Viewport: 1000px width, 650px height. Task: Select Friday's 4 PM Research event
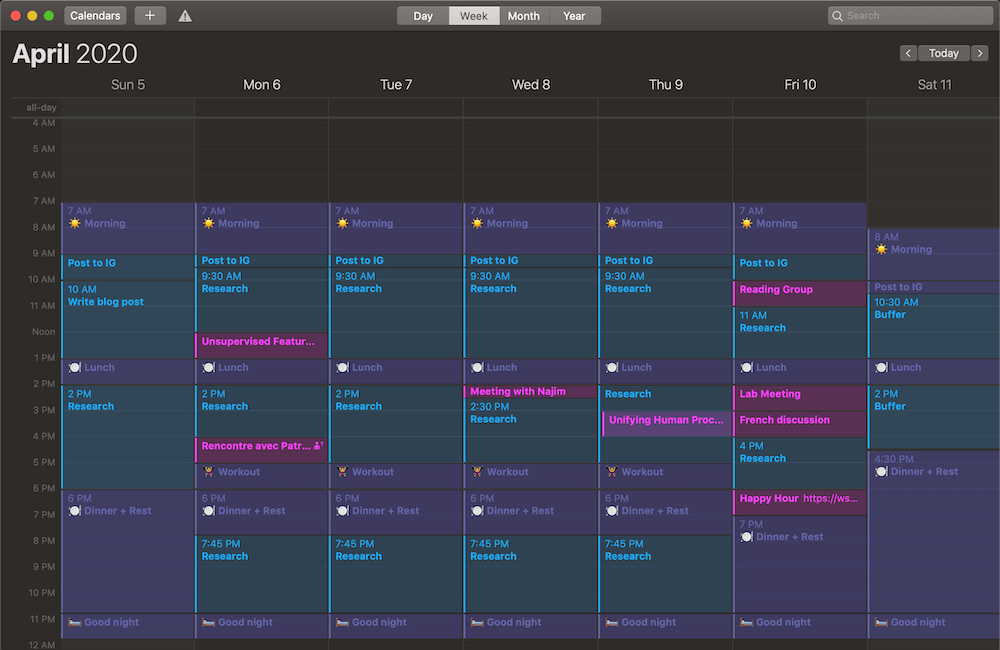click(x=800, y=463)
